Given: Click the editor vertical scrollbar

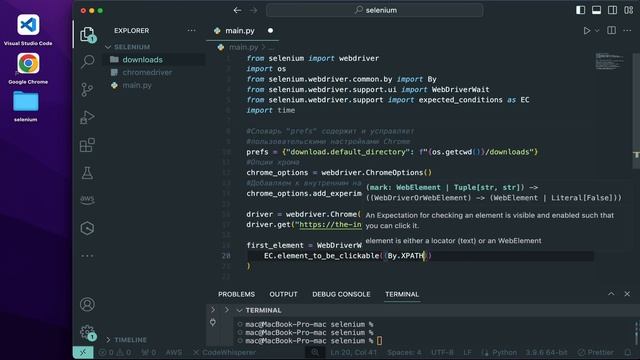Looking at the screenshot, I should click(636, 110).
